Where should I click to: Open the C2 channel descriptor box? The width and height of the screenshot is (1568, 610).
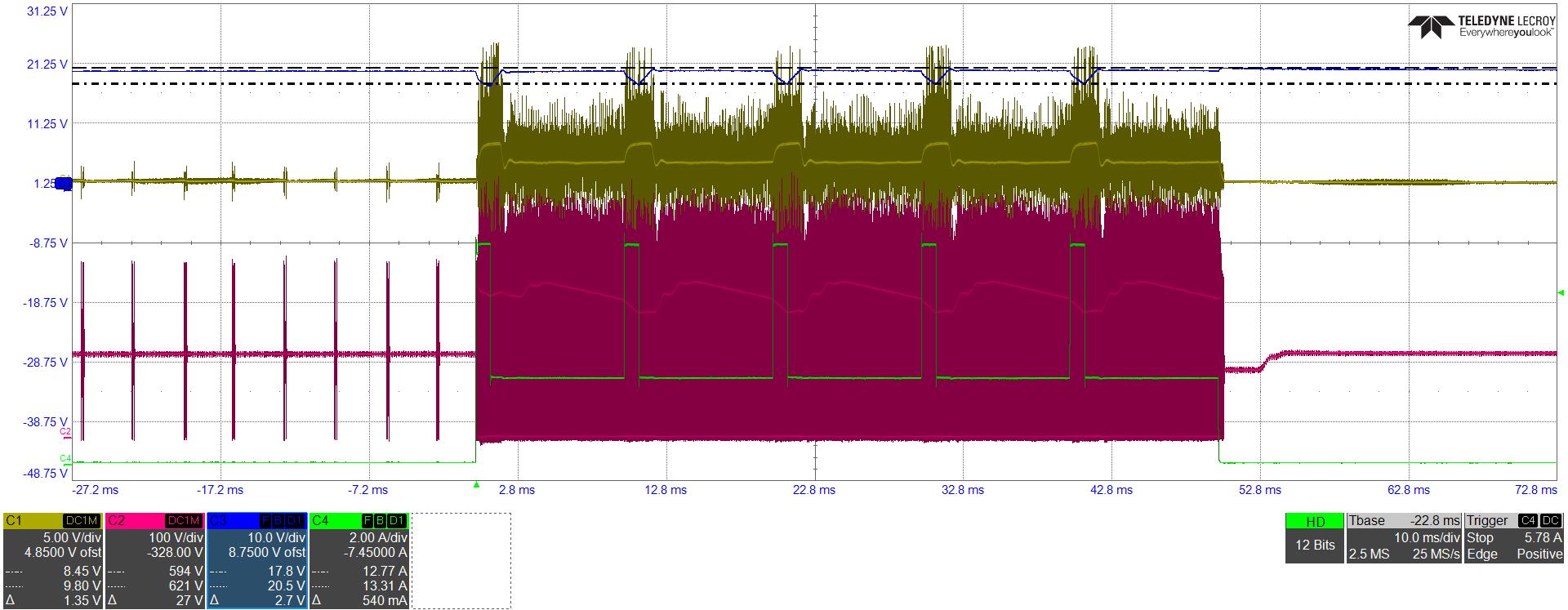(x=155, y=561)
